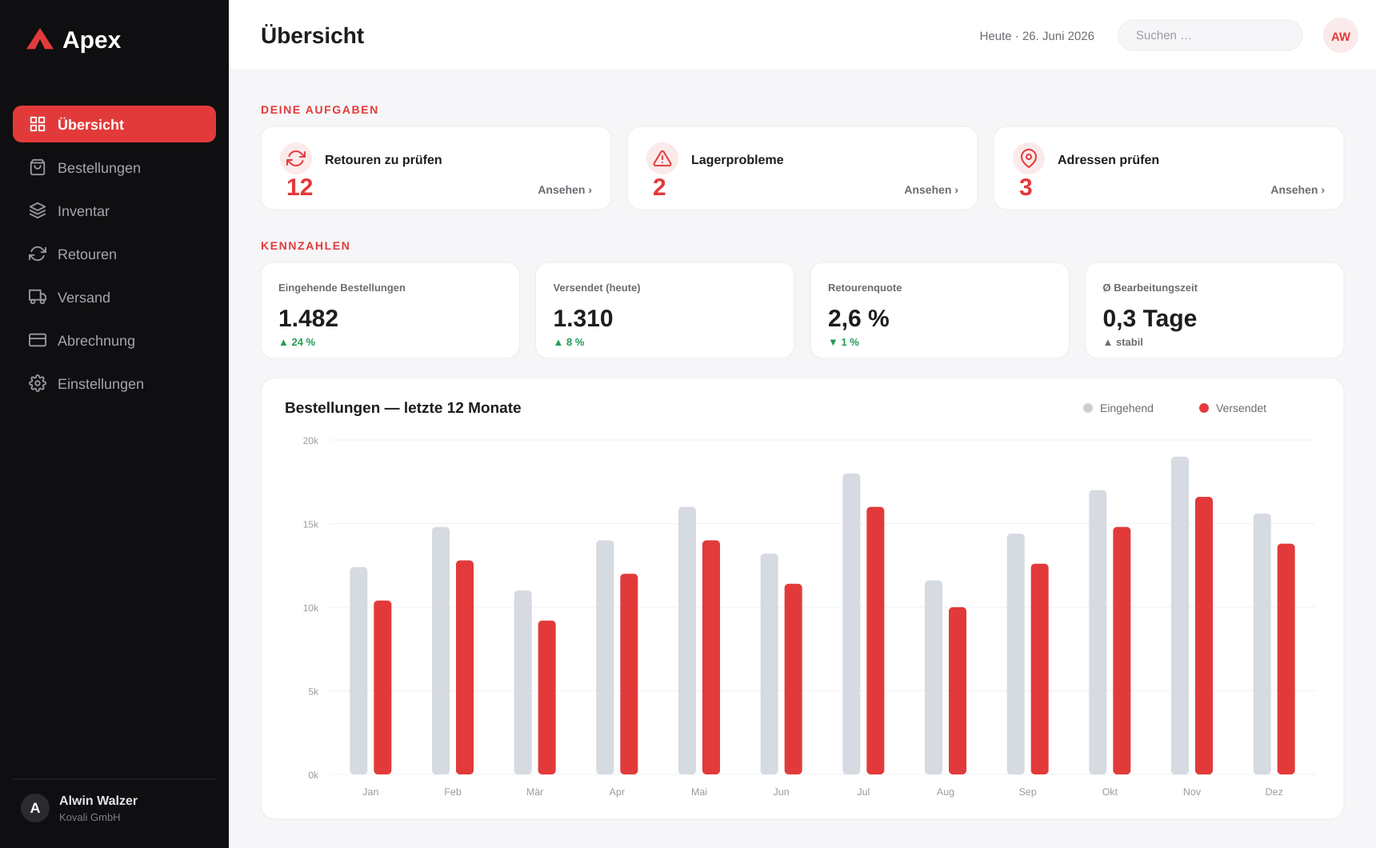Screen dimensions: 1376x848
Task: Click the Übersicht grid icon in sidebar
Action: click(38, 124)
